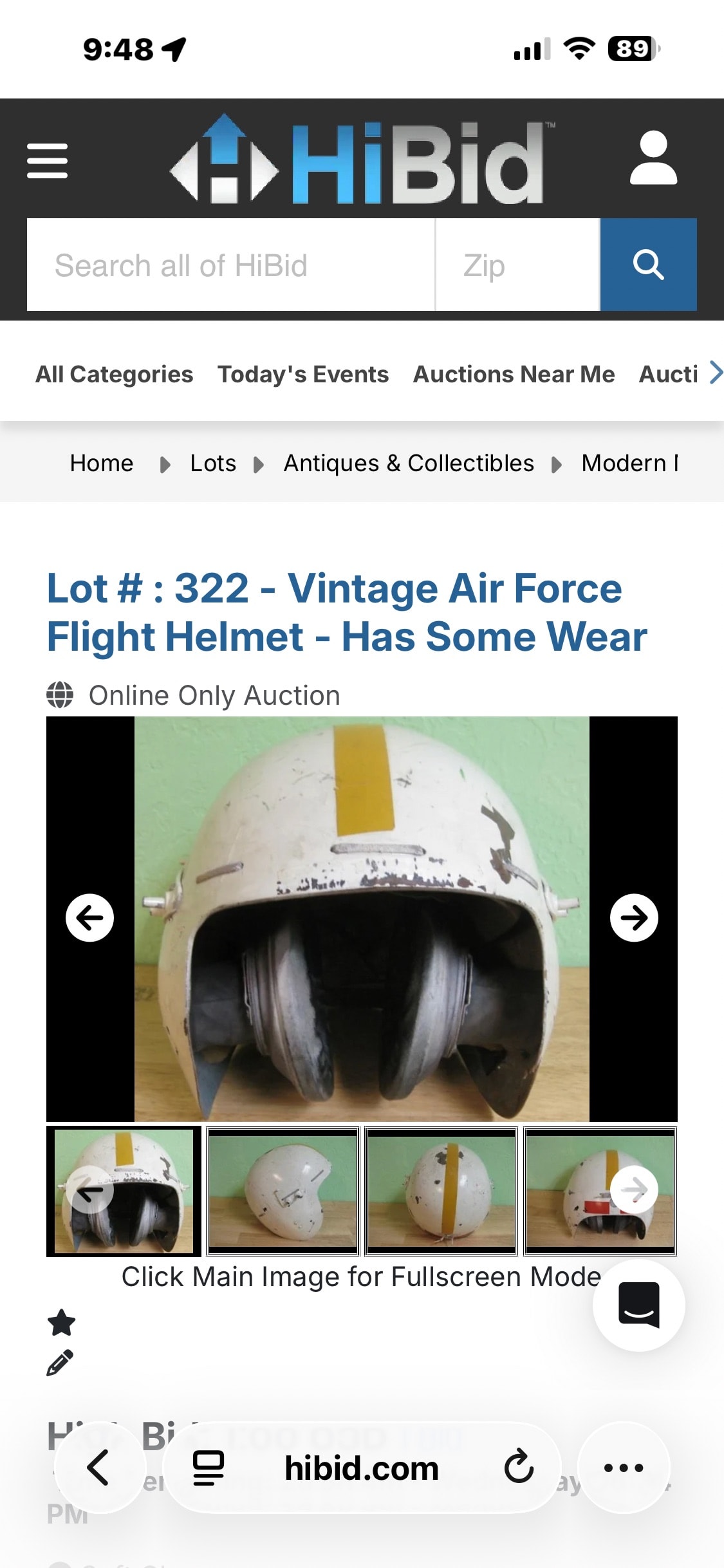Focus the Search all of HiBid field
This screenshot has width=724, height=1568.
point(230,265)
